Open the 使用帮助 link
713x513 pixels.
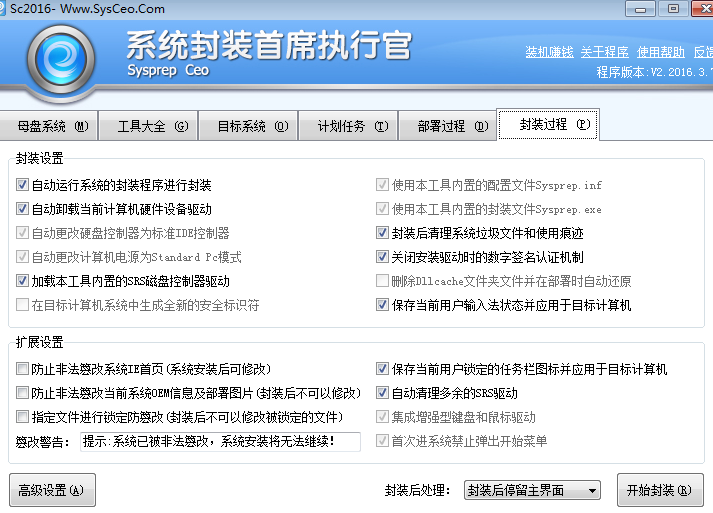[661, 52]
